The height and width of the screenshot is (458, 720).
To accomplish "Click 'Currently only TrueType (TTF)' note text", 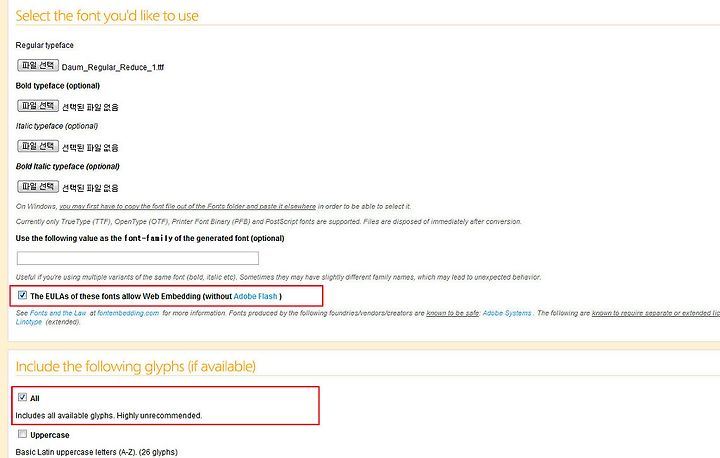I will coord(269,222).
